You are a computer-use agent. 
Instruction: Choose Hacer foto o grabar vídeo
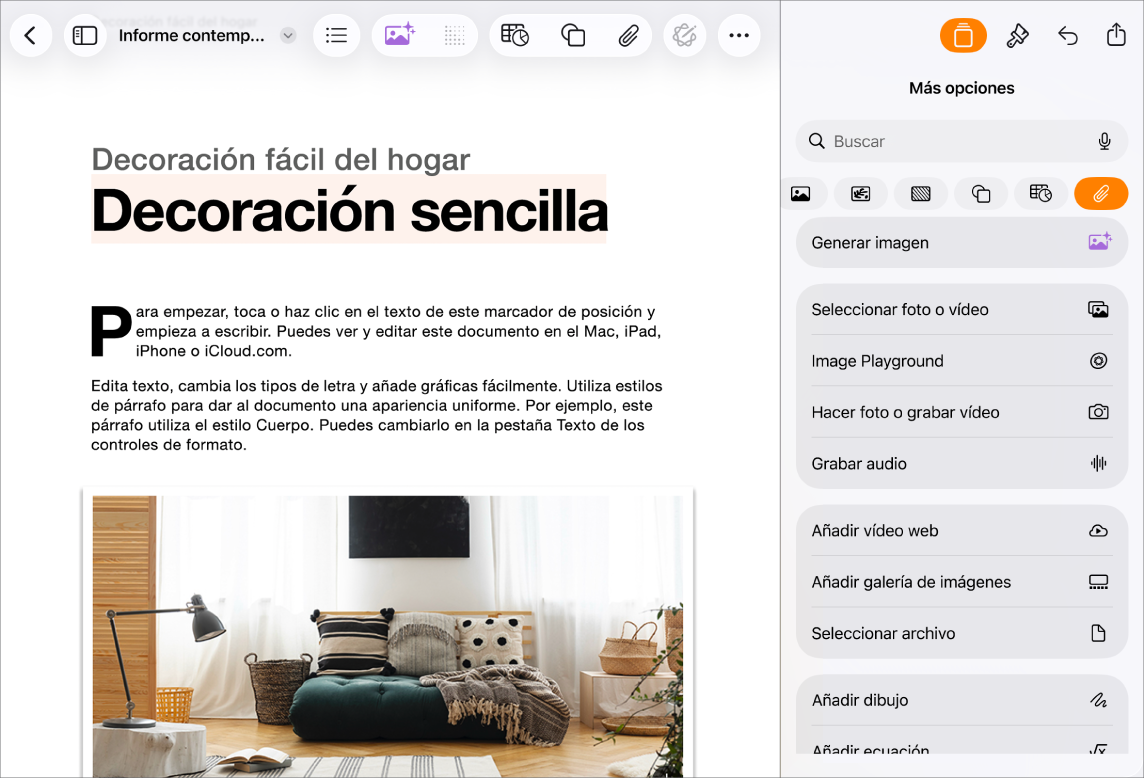(962, 412)
